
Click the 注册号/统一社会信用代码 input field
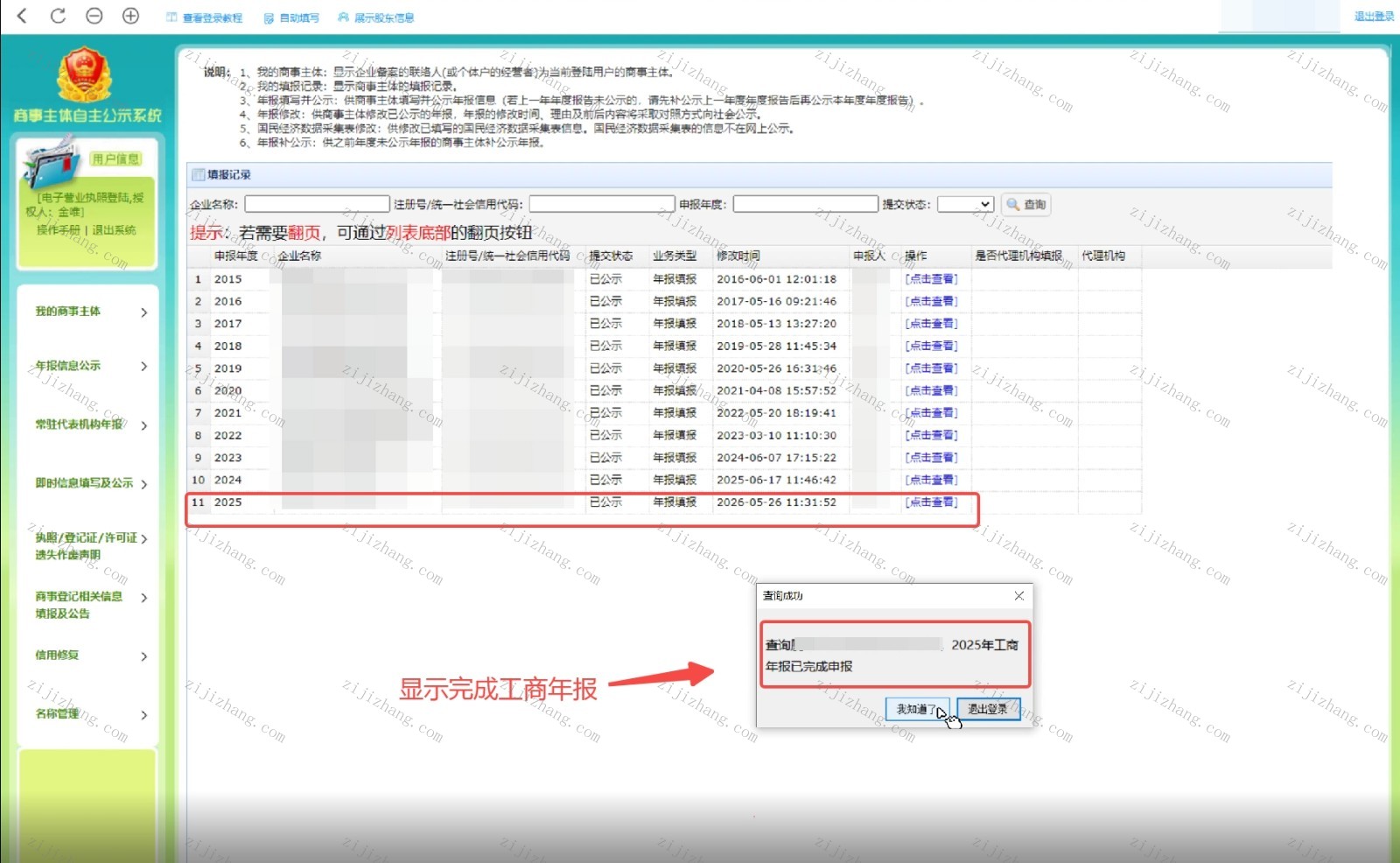(x=602, y=204)
